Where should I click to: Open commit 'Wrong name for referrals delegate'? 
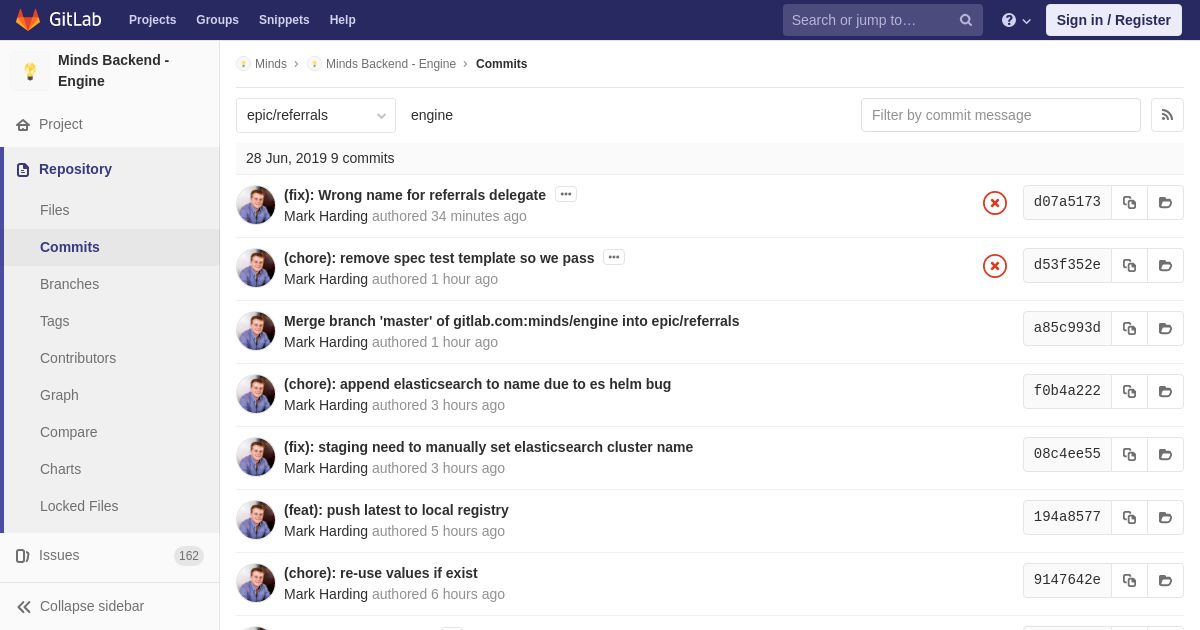(415, 195)
